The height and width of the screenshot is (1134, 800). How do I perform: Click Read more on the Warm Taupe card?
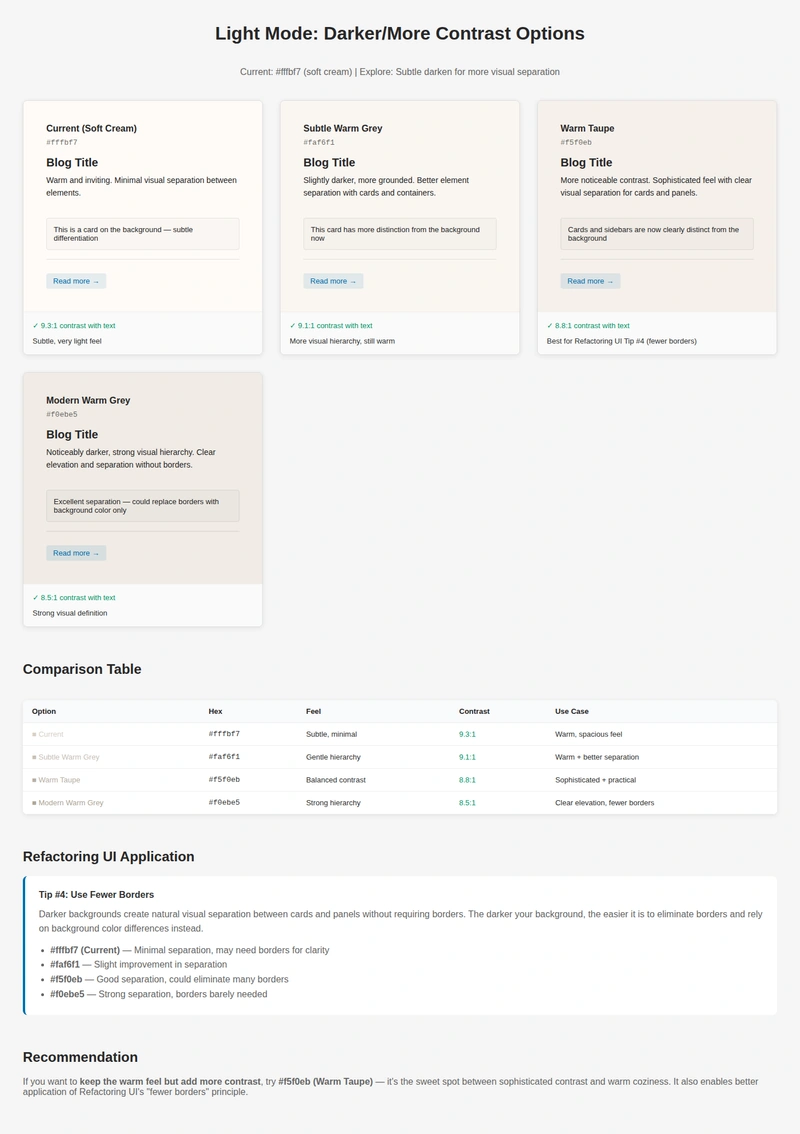[x=589, y=281]
